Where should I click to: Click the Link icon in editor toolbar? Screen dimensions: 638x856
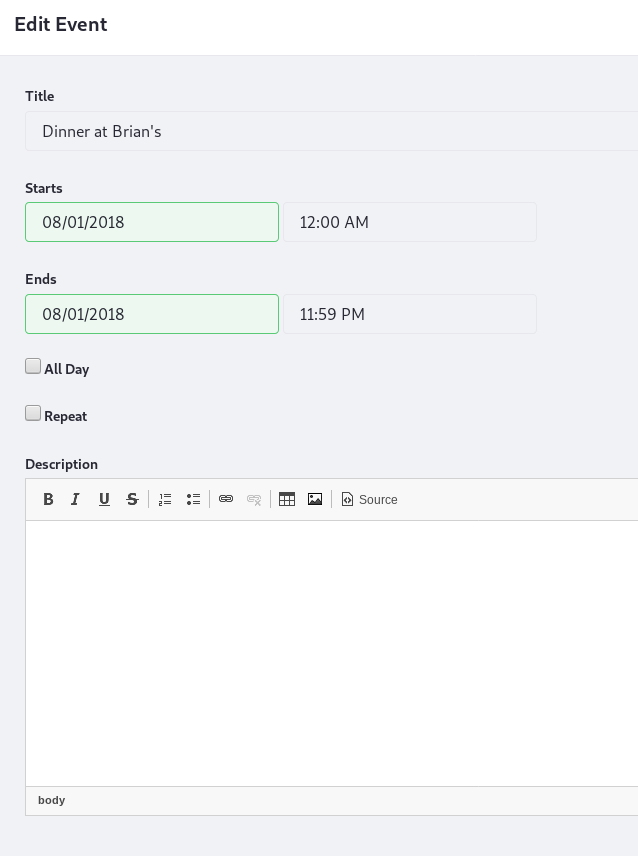tap(226, 499)
